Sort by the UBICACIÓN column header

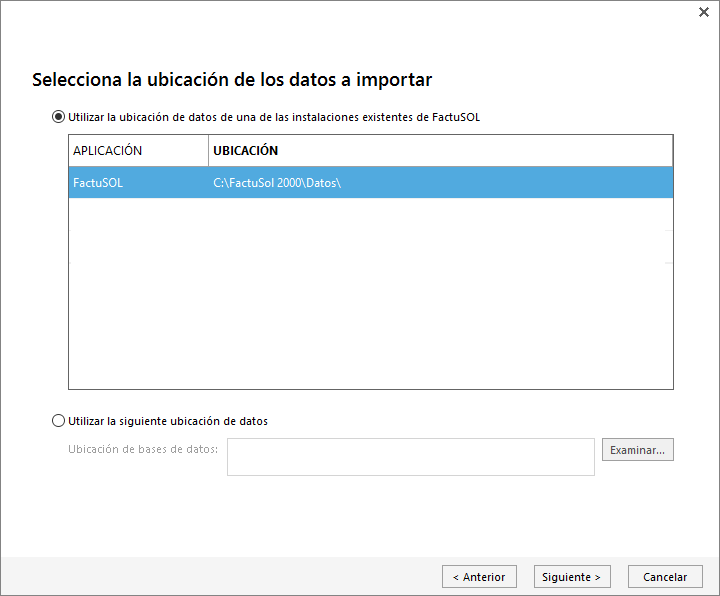[x=246, y=151]
